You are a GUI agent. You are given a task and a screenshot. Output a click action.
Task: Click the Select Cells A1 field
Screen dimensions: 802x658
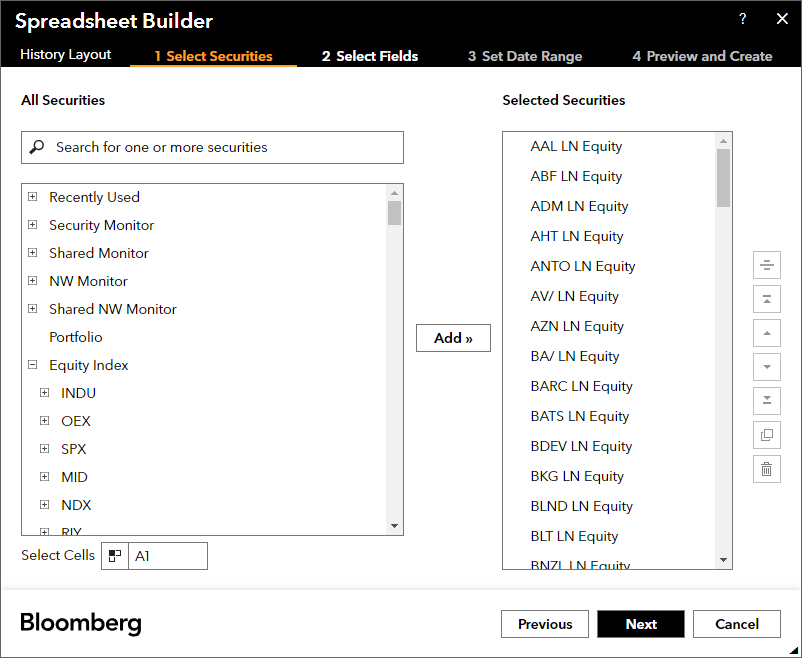click(x=168, y=556)
